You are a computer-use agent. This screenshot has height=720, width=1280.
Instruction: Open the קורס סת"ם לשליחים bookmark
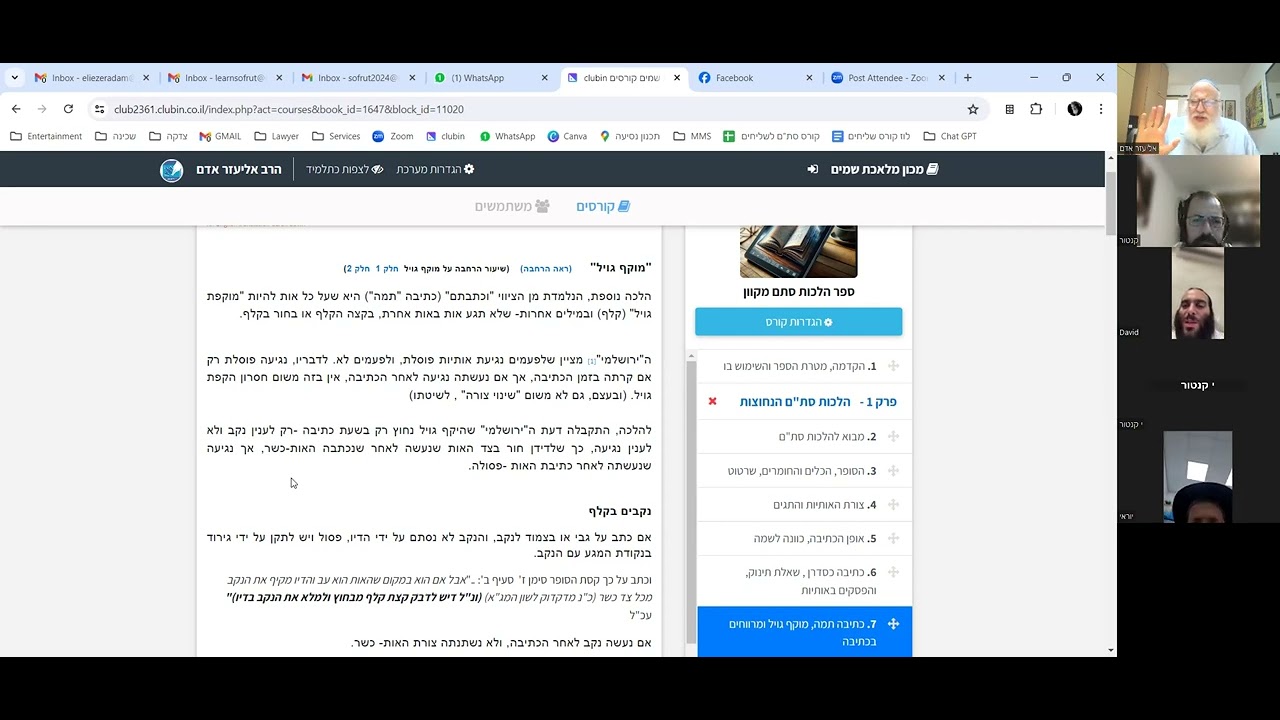[x=771, y=136]
